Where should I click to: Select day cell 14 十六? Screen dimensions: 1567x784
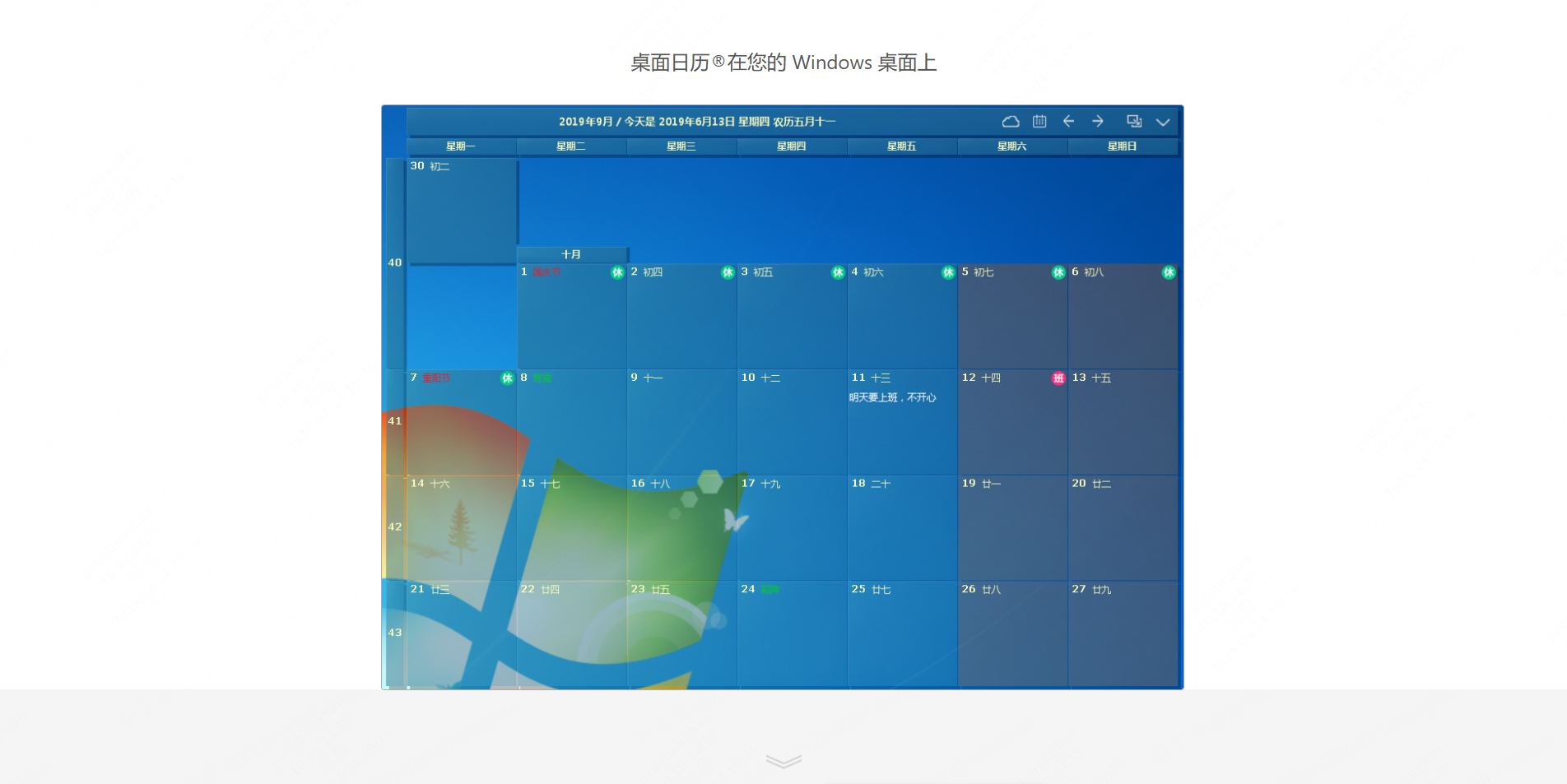(x=462, y=528)
